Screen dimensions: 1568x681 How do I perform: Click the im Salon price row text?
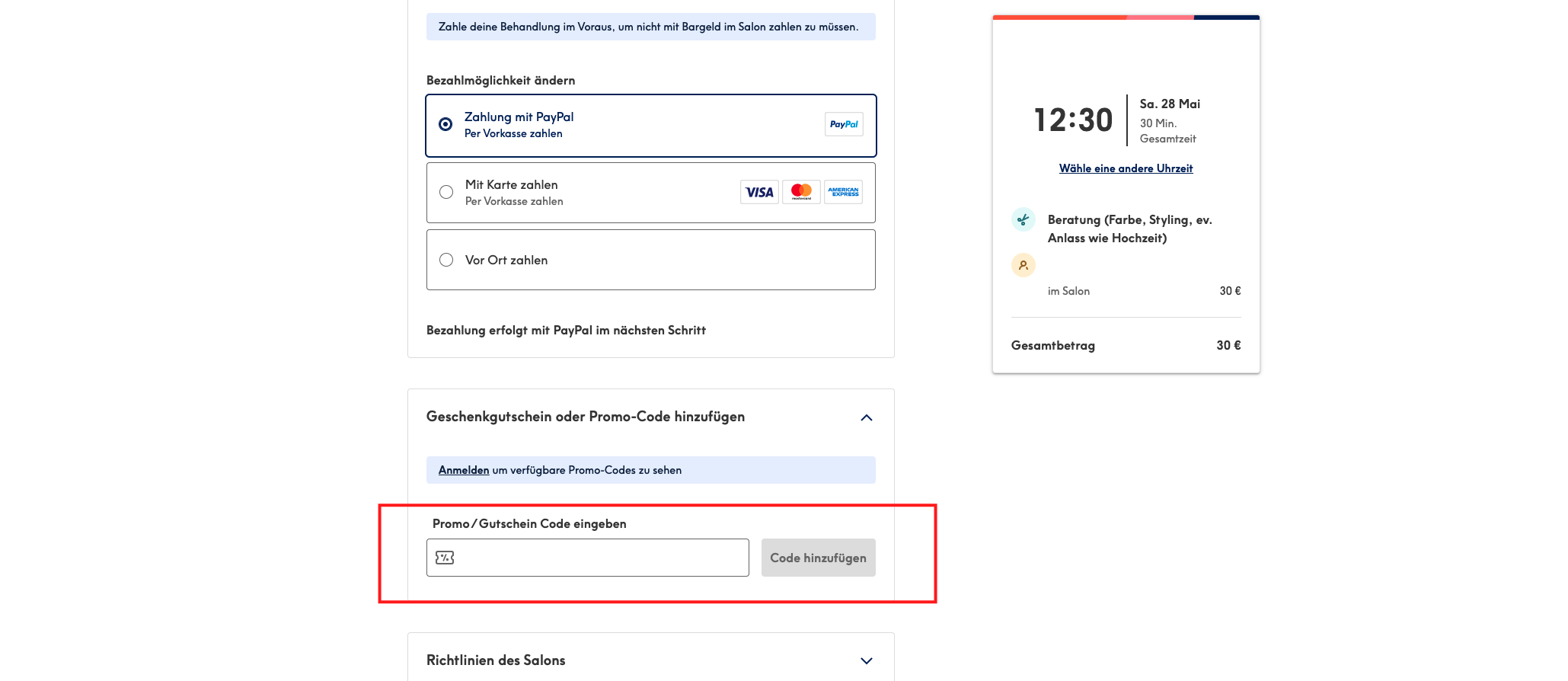click(x=1068, y=291)
